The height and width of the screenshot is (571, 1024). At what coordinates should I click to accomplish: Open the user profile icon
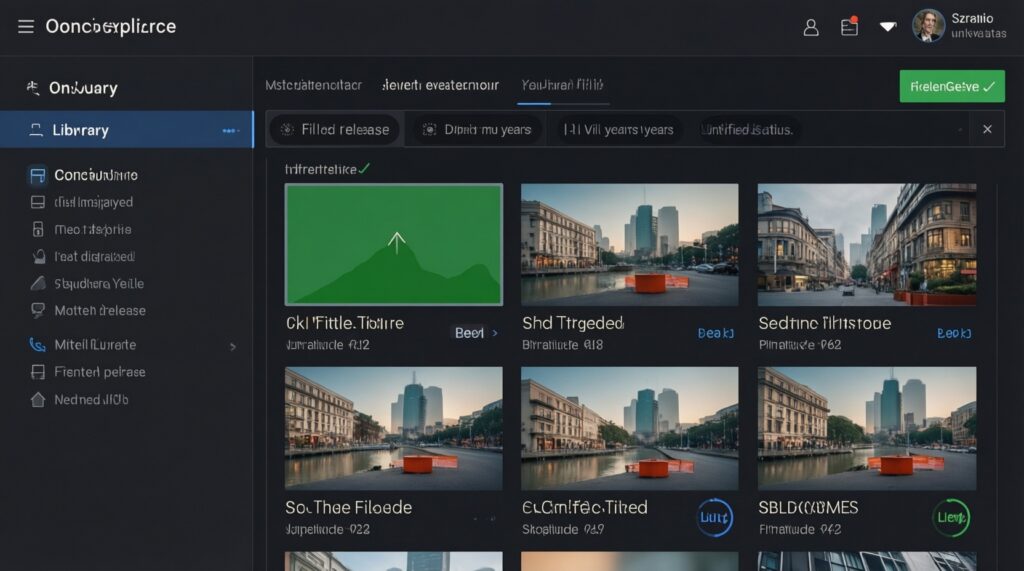coord(810,27)
